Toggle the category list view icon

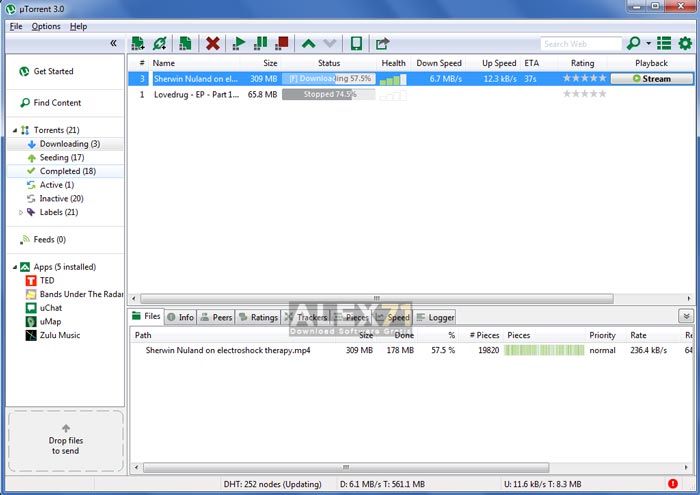coord(664,43)
